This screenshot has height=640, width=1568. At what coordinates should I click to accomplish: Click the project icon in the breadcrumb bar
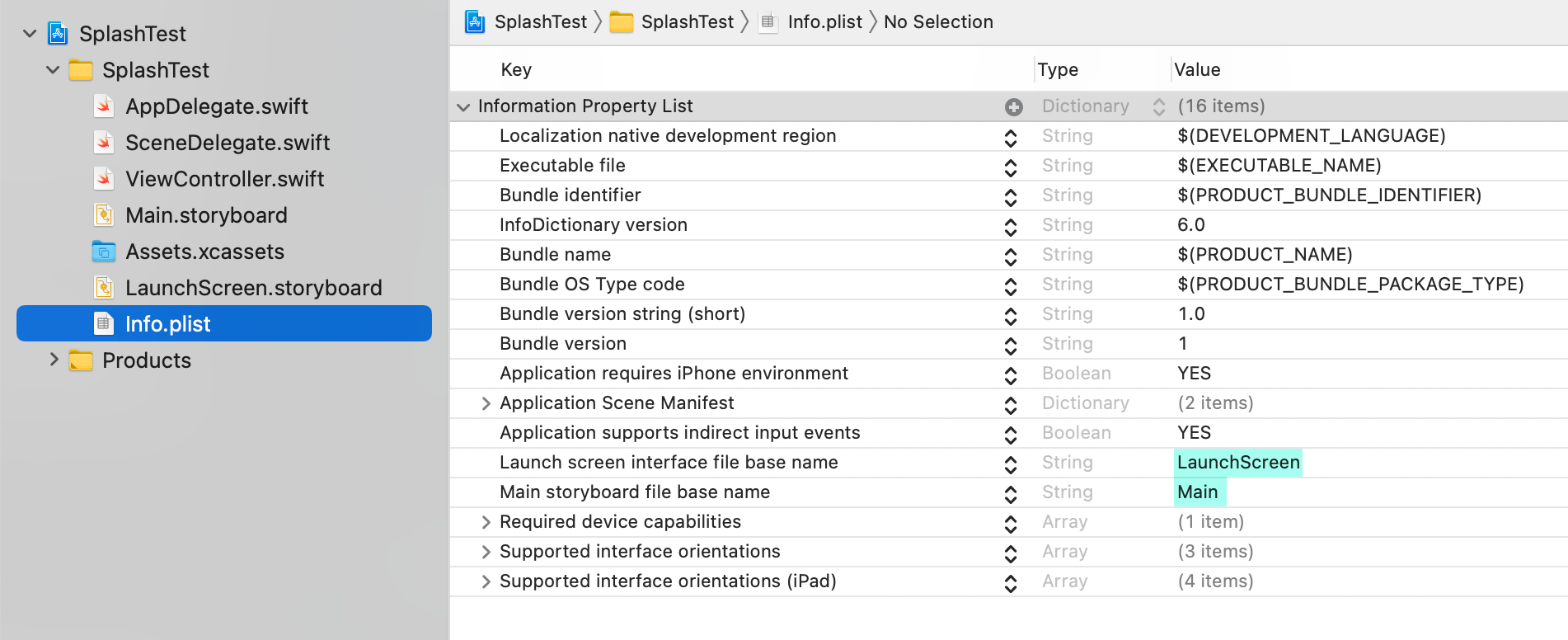[x=475, y=21]
